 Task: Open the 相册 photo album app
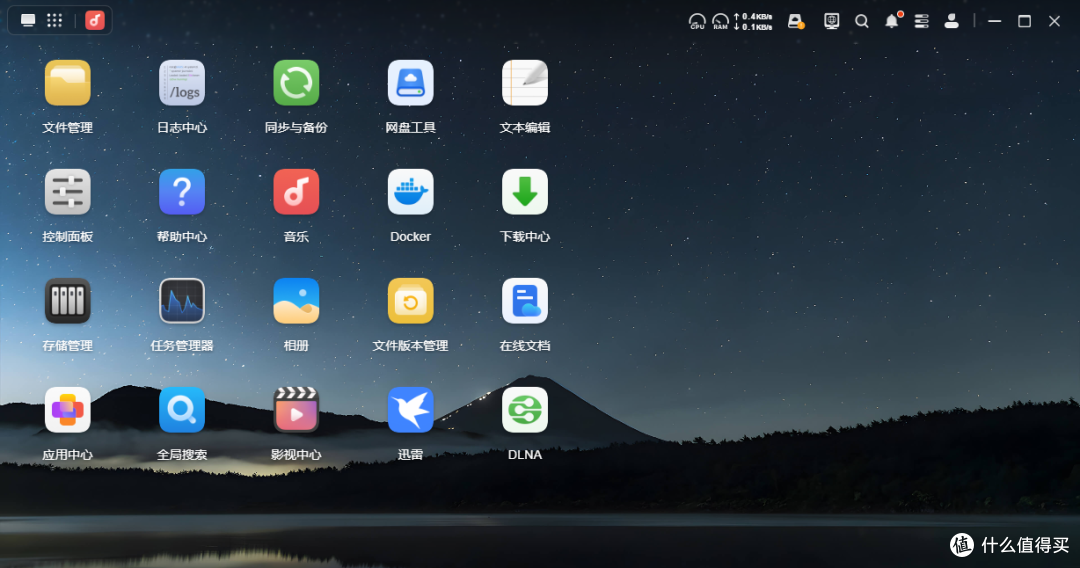pos(296,301)
